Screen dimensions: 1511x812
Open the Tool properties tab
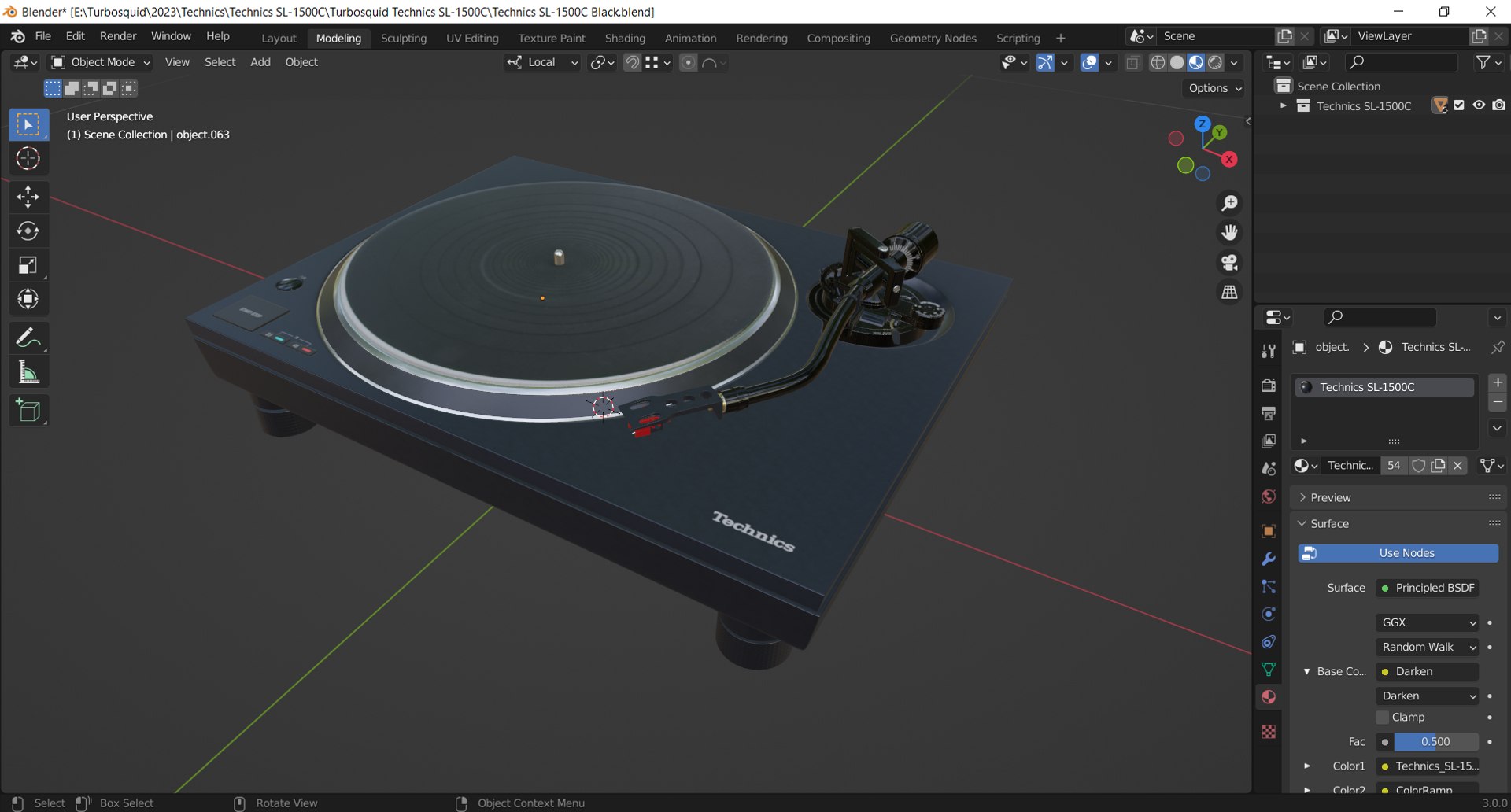[x=1269, y=351]
